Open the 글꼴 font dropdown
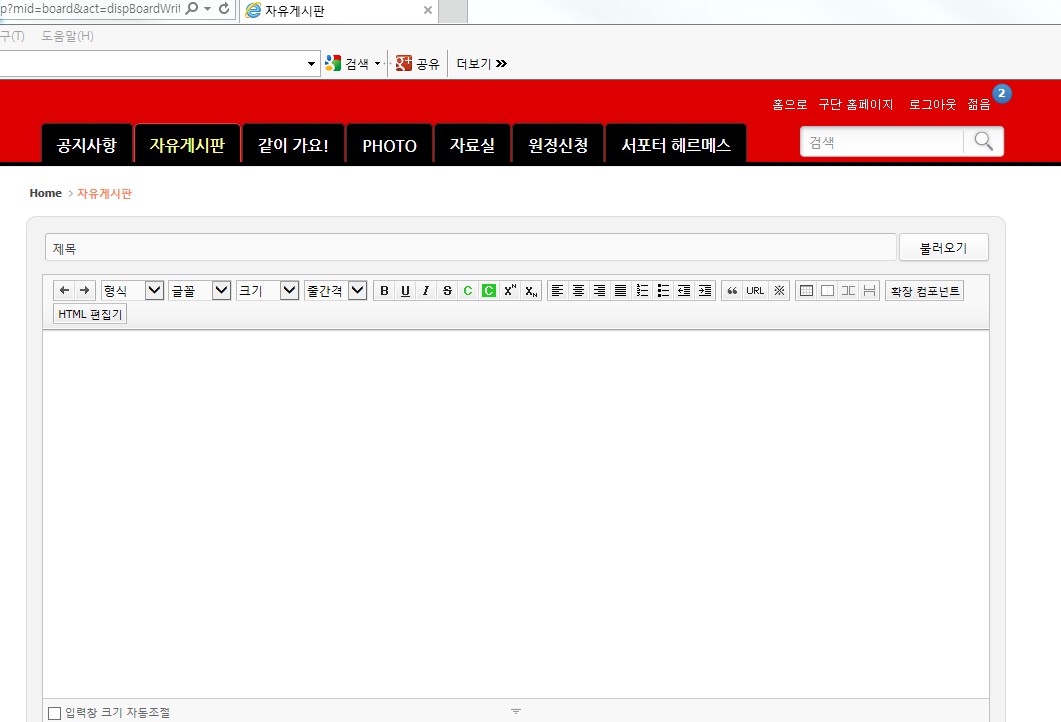Viewport: 1061px width, 722px height. pos(200,290)
